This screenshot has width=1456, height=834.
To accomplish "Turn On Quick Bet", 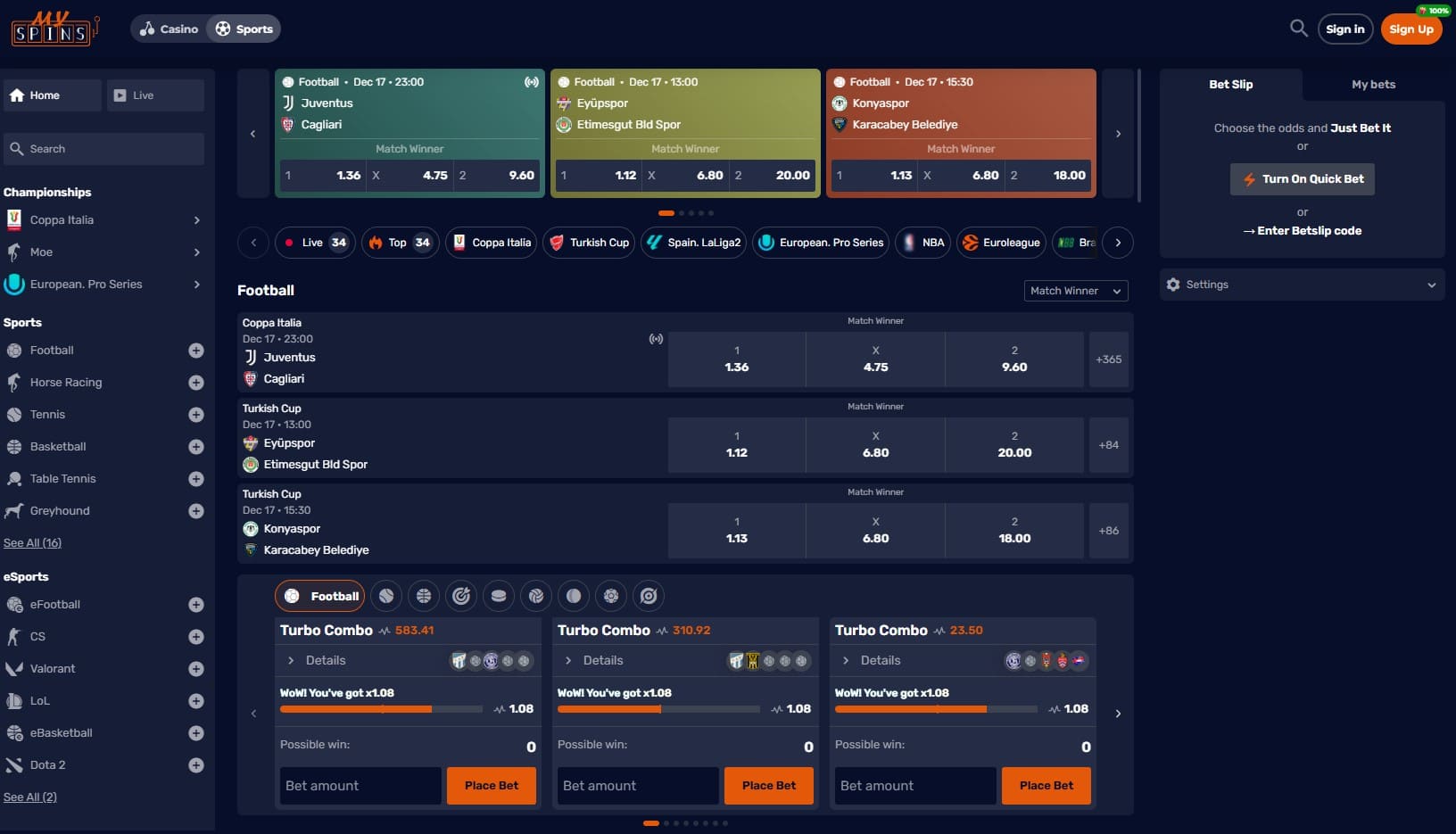I will [1302, 178].
